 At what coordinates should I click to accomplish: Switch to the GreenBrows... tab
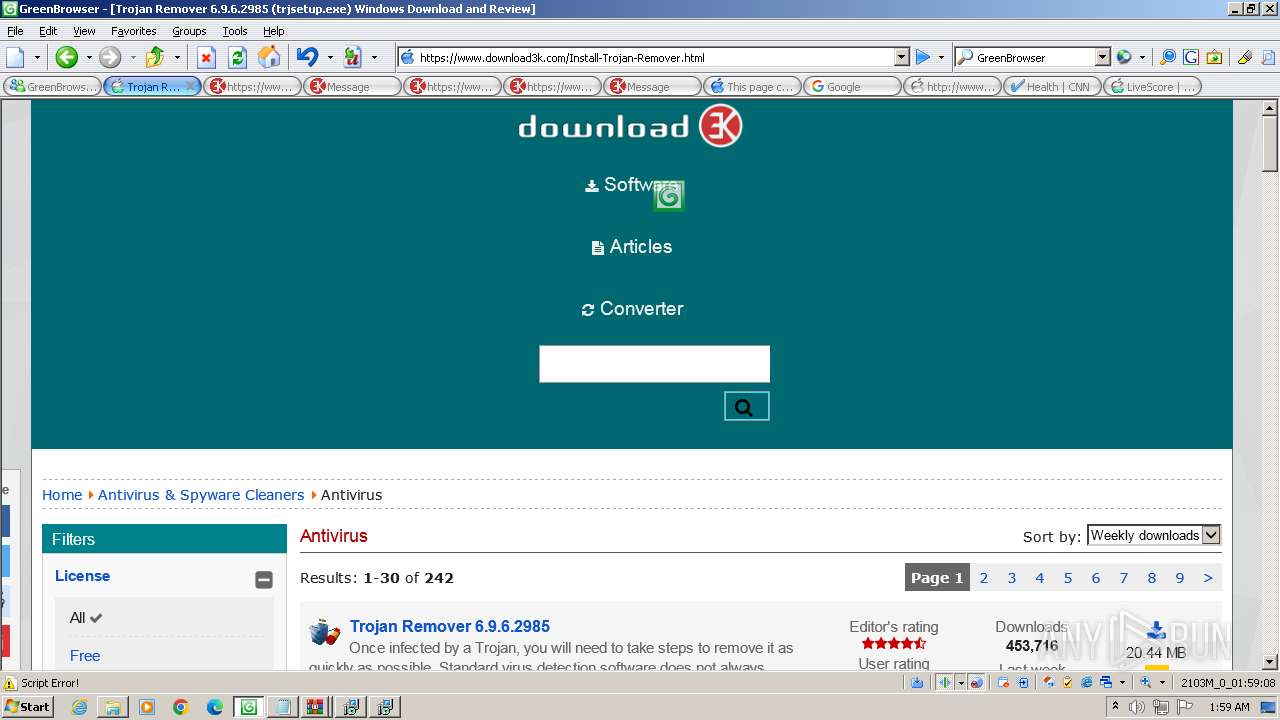click(52, 87)
